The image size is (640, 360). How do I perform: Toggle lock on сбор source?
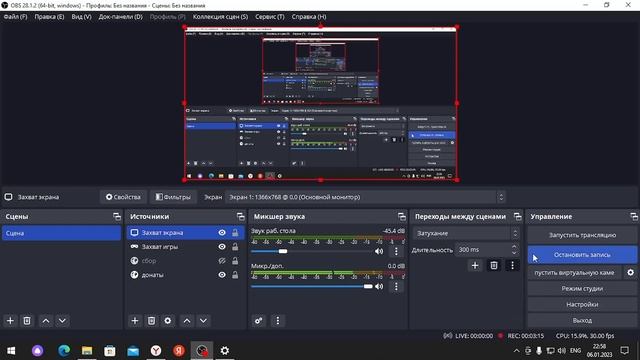(235, 261)
